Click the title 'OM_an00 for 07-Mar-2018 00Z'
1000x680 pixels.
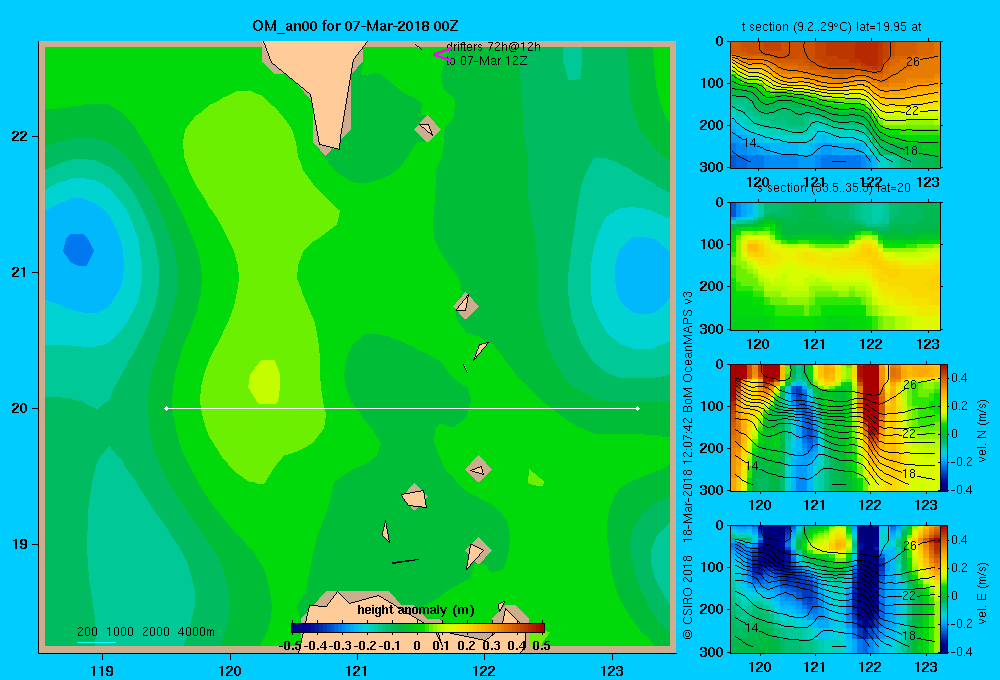[355, 26]
